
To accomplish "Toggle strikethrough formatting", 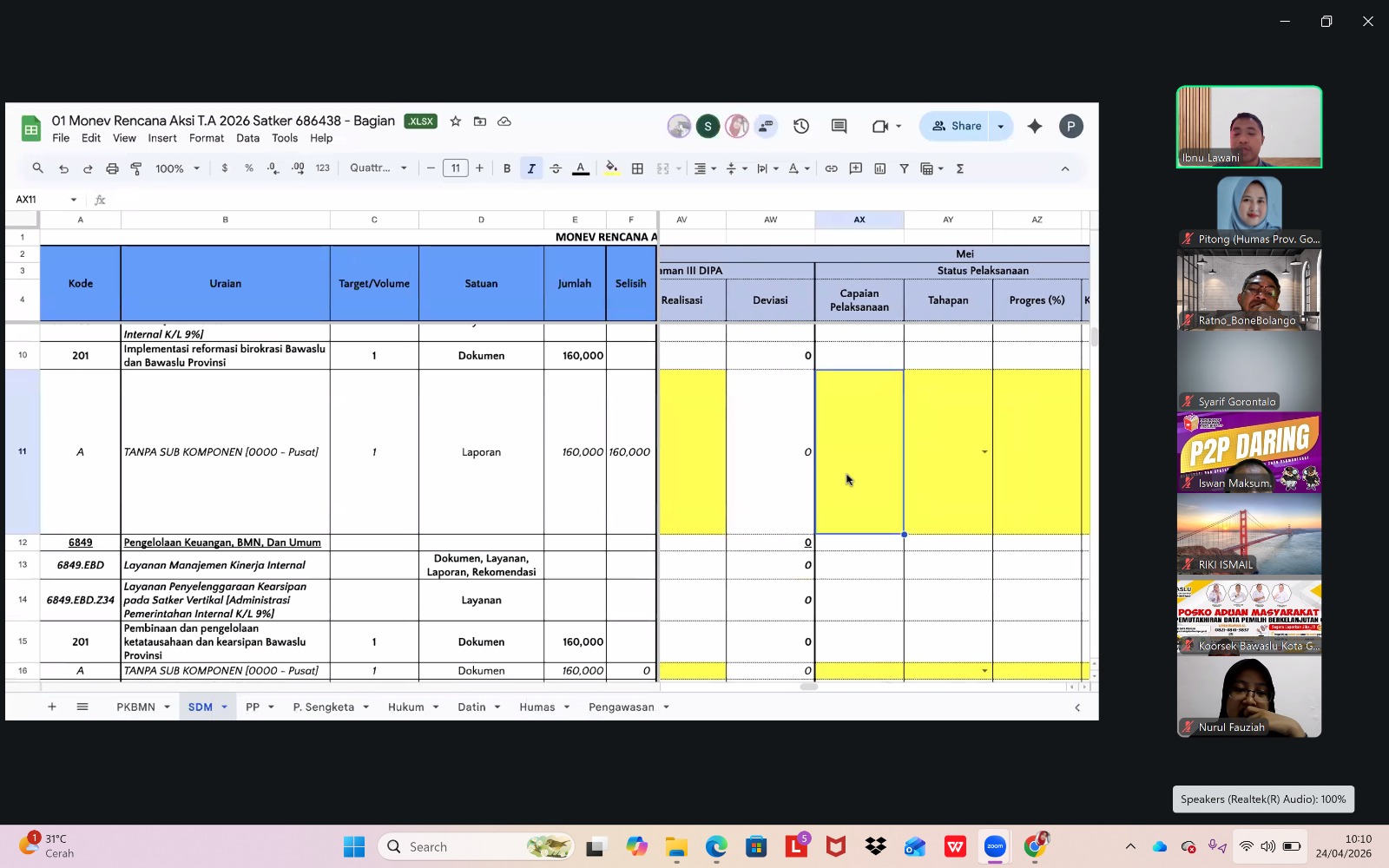I will click(x=556, y=168).
